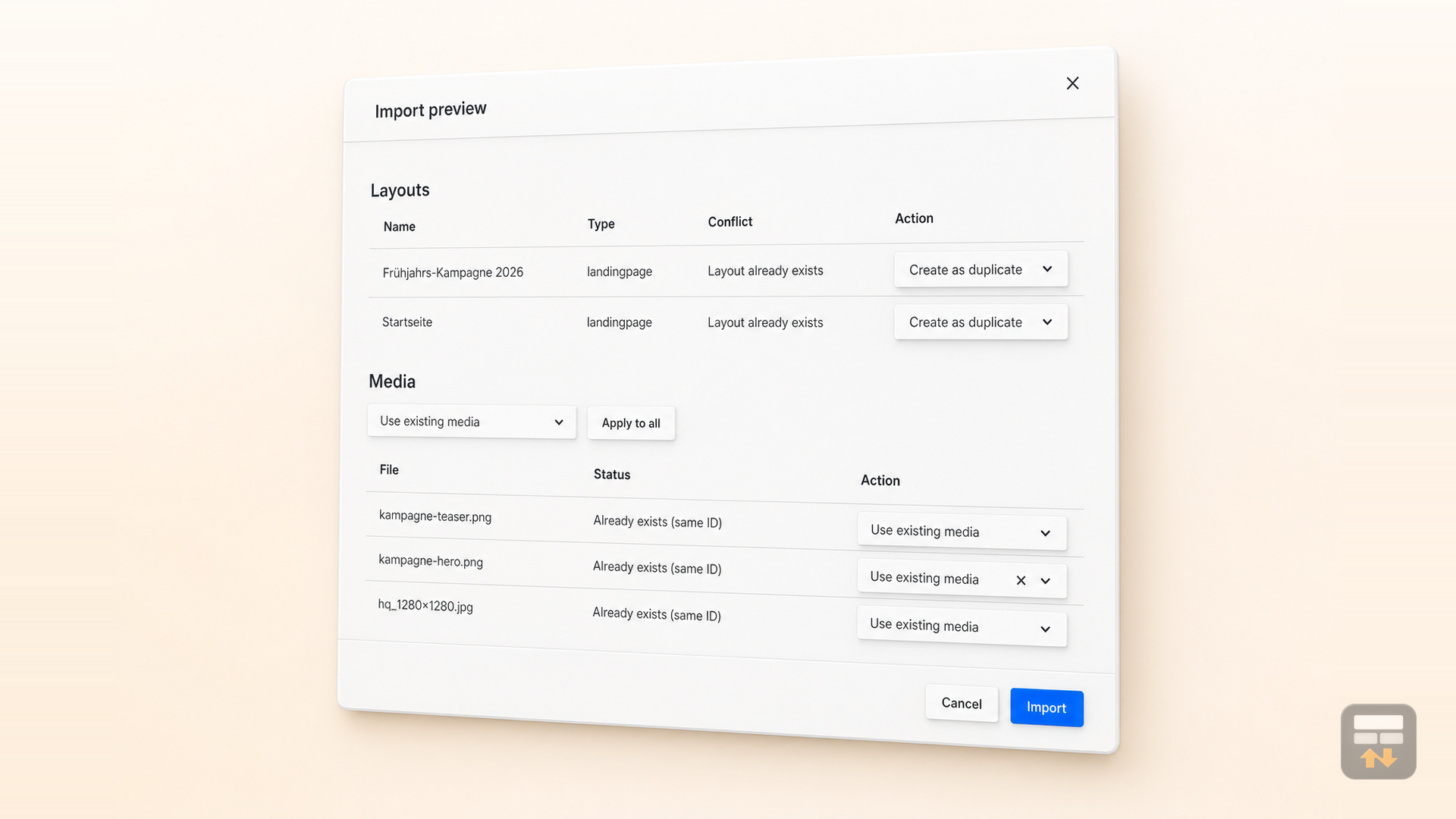The height and width of the screenshot is (819, 1456).
Task: Close the Import preview dialog
Action: point(1072,83)
